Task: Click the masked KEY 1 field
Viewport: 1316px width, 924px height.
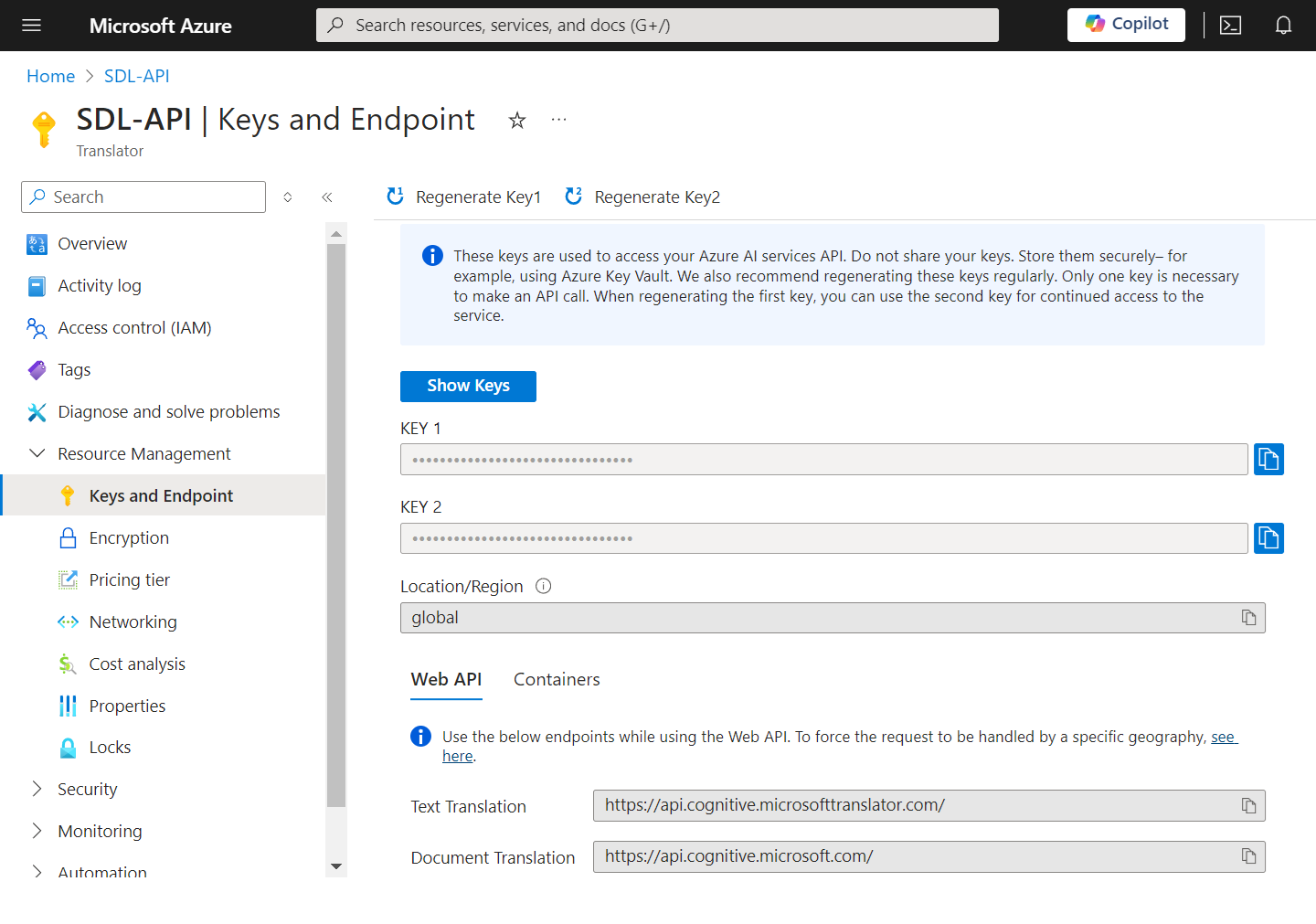Action: (823, 460)
